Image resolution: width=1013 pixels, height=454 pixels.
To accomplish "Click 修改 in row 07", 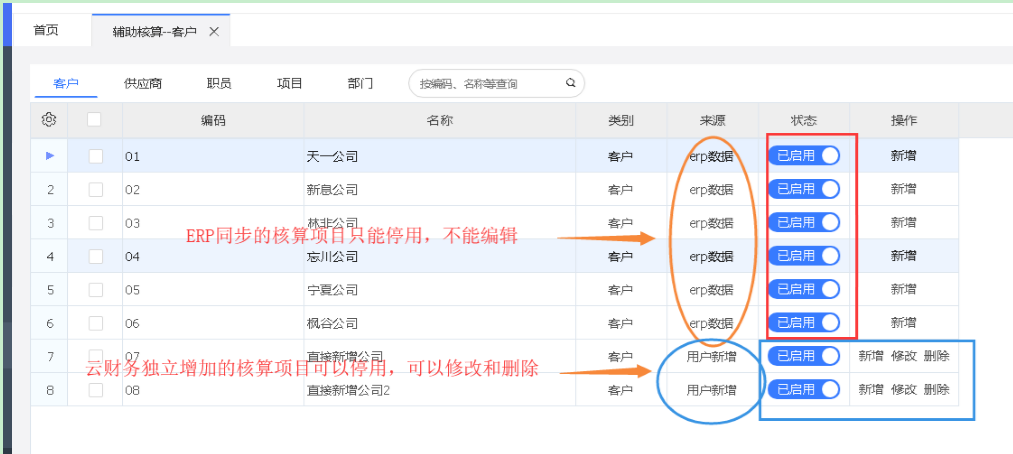I will pos(904,356).
